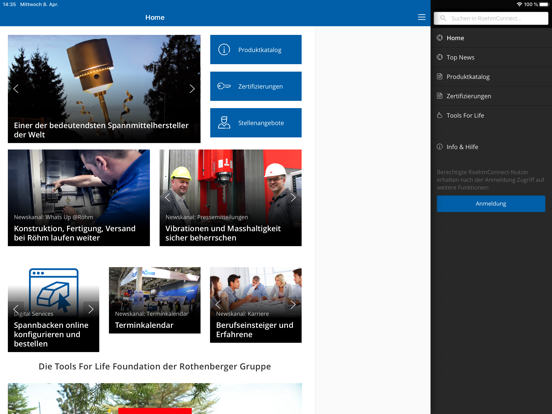Click 'Die Tools For Life Foundation' heading
552x414 pixels.
(x=155, y=366)
